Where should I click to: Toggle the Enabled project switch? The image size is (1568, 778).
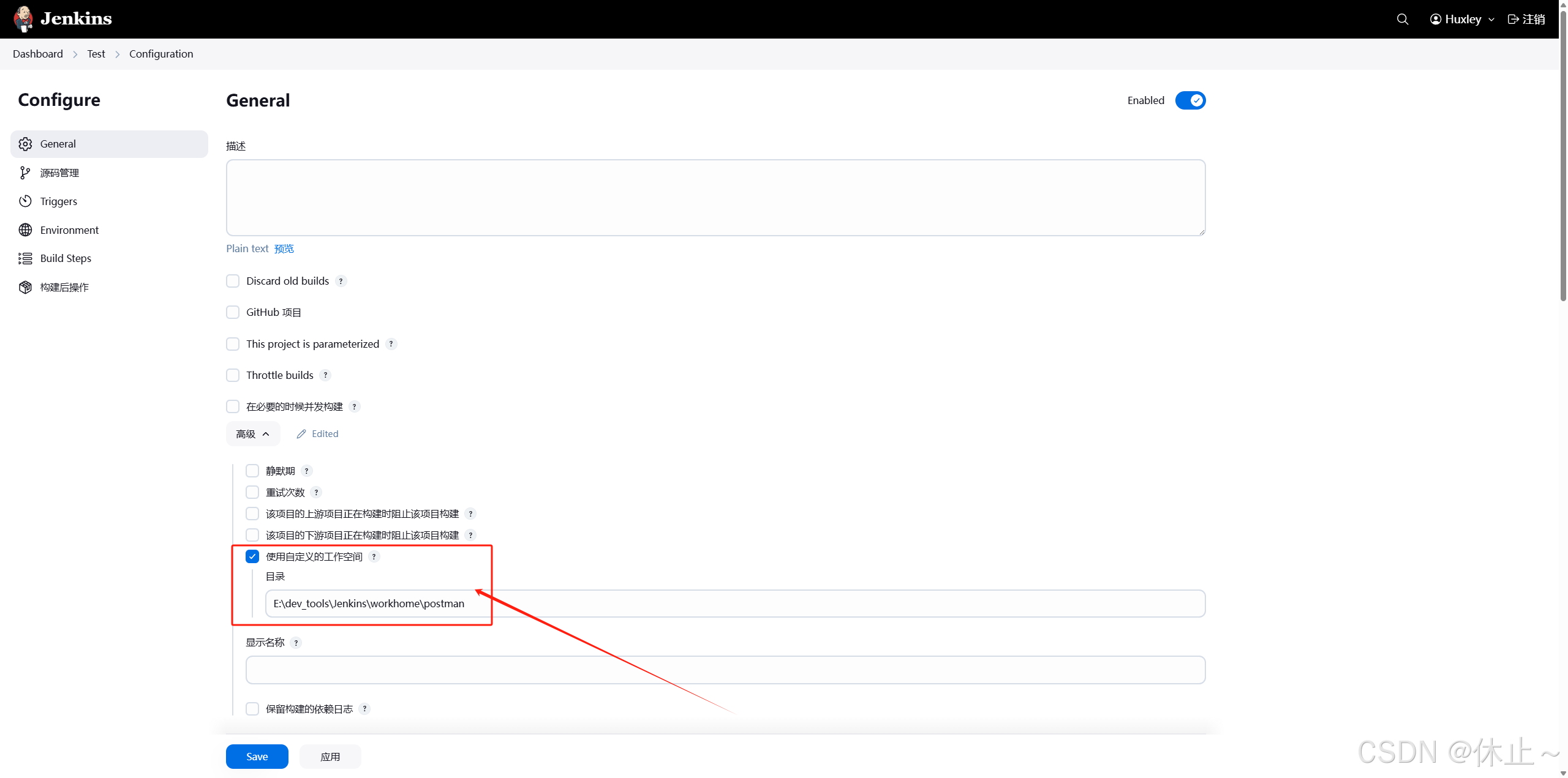coord(1190,100)
